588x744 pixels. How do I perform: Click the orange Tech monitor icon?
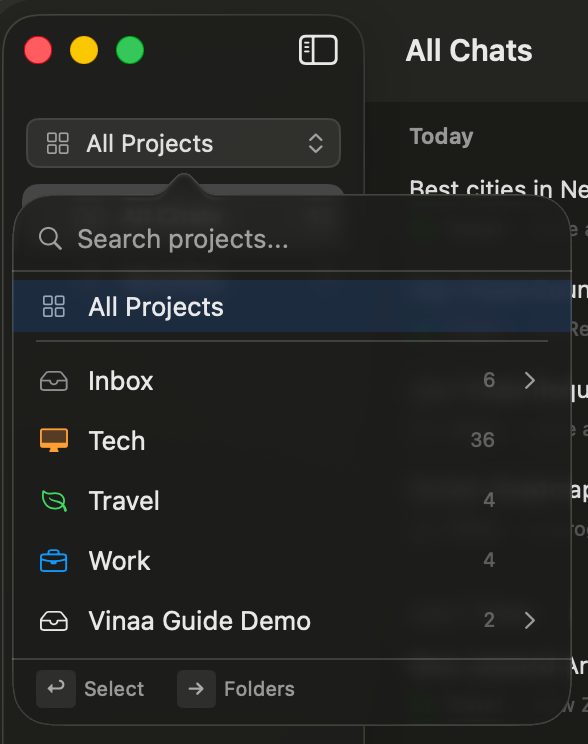[x=54, y=440]
